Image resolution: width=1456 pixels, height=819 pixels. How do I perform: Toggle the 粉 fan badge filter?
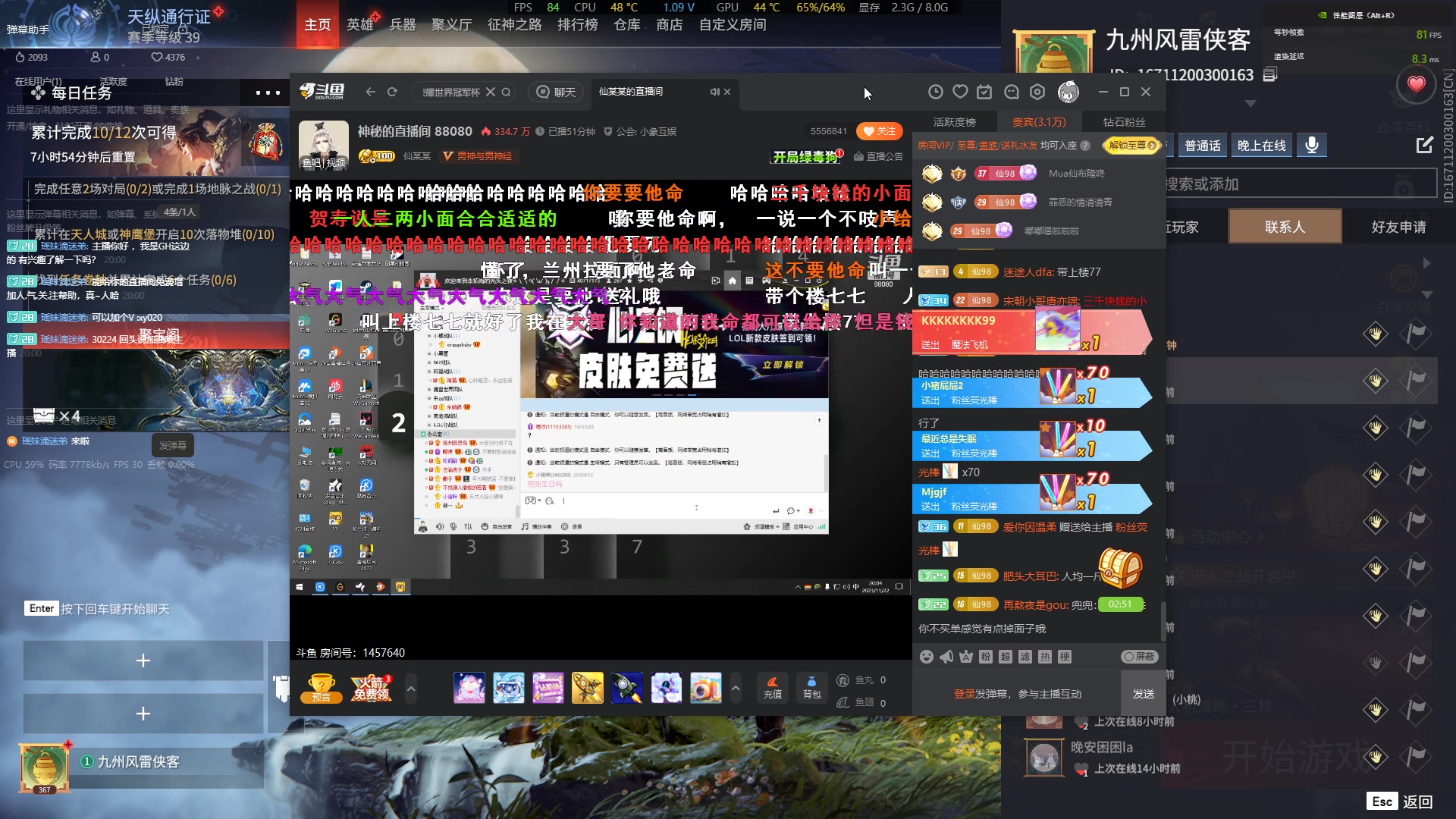(x=985, y=657)
